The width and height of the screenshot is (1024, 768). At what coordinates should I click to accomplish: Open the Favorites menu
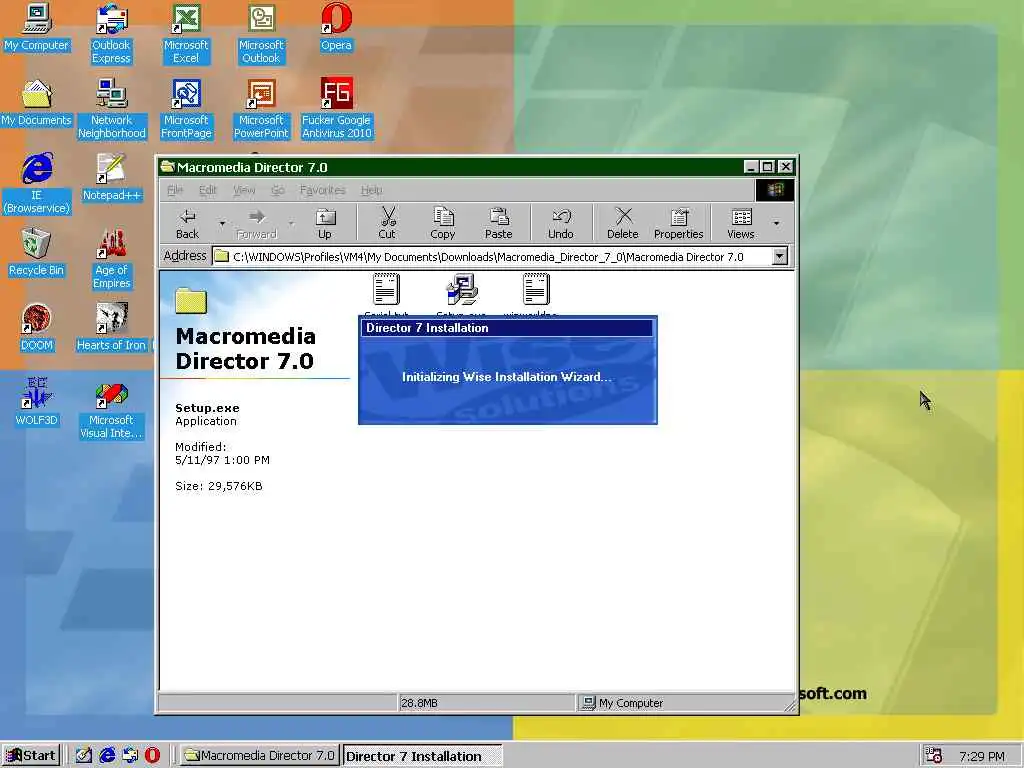pyautogui.click(x=323, y=190)
